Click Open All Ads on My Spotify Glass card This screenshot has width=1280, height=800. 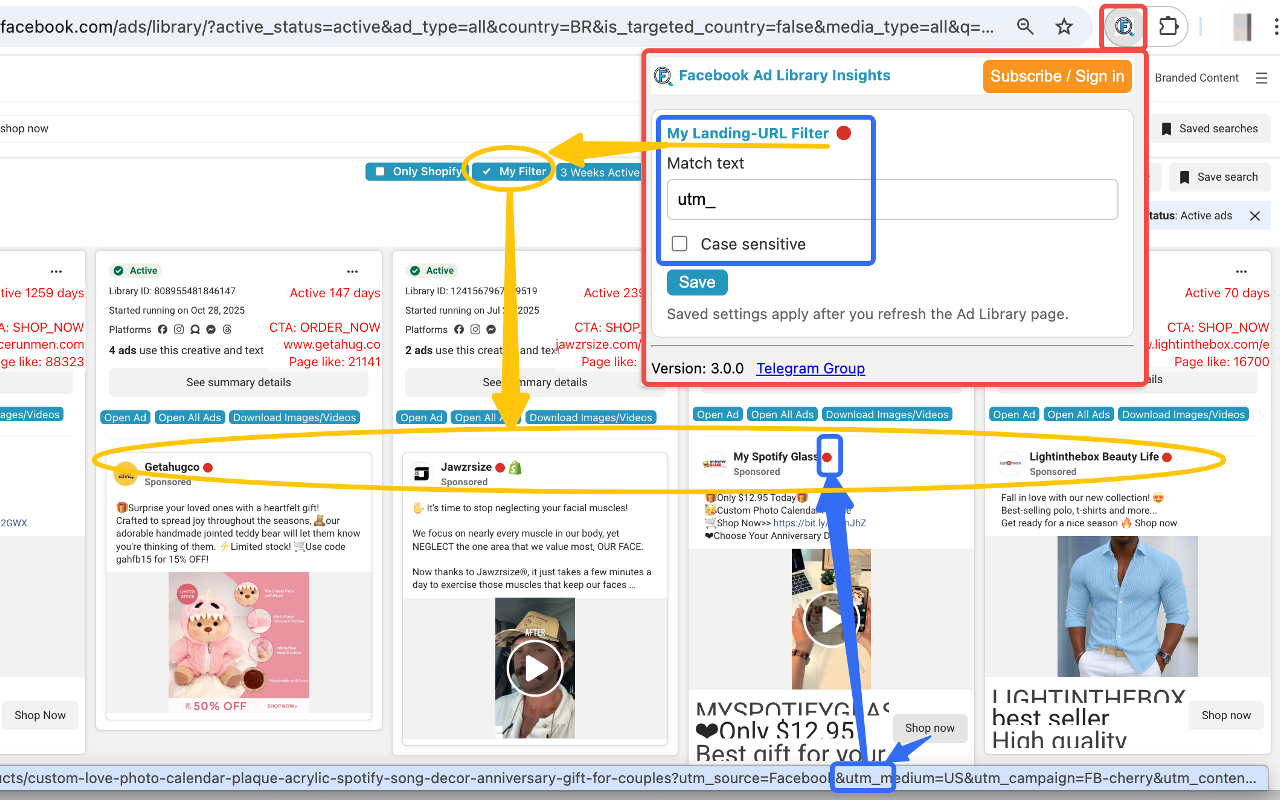click(782, 414)
